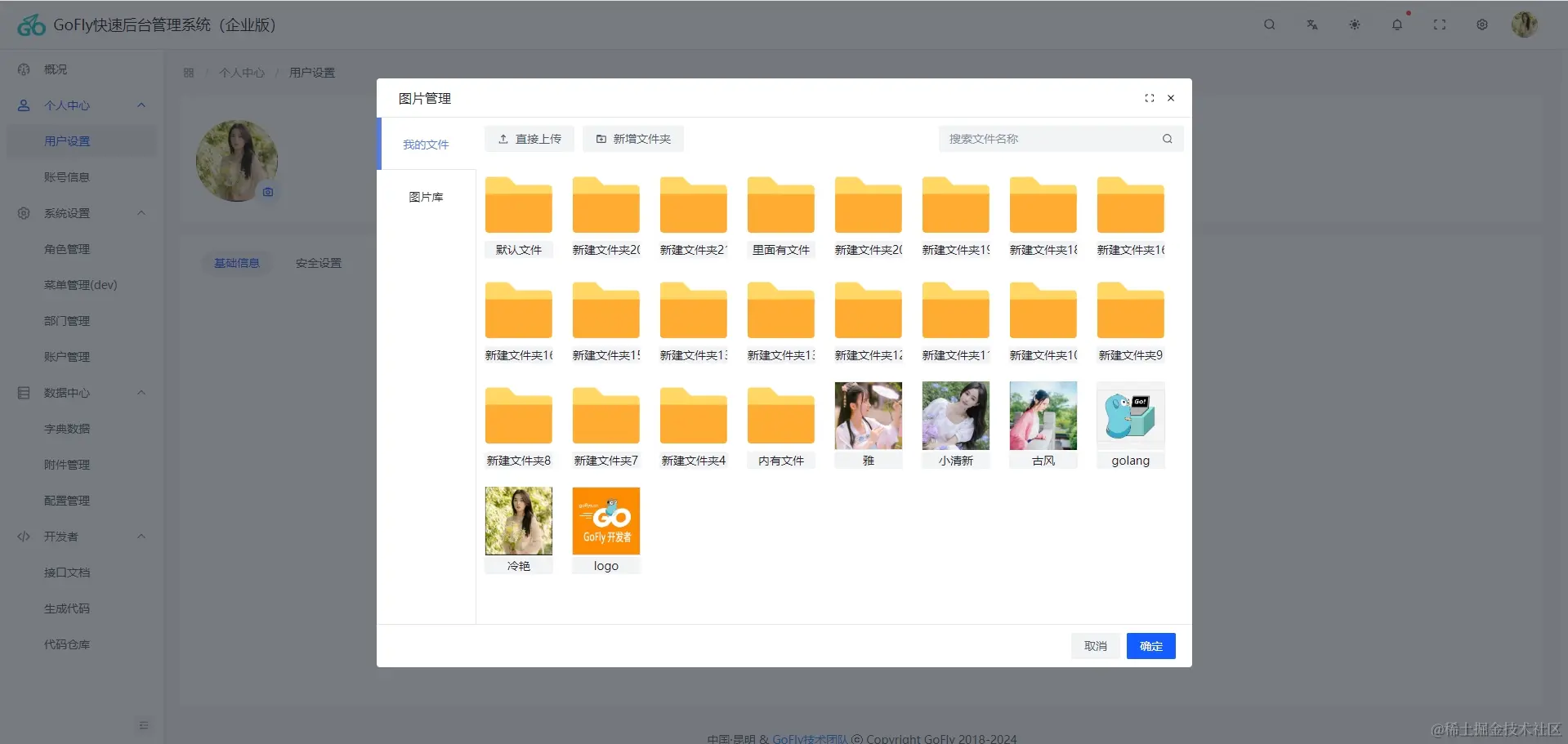Image resolution: width=1568 pixels, height=744 pixels.
Task: Switch to the 基础信息 tab
Action: point(237,263)
